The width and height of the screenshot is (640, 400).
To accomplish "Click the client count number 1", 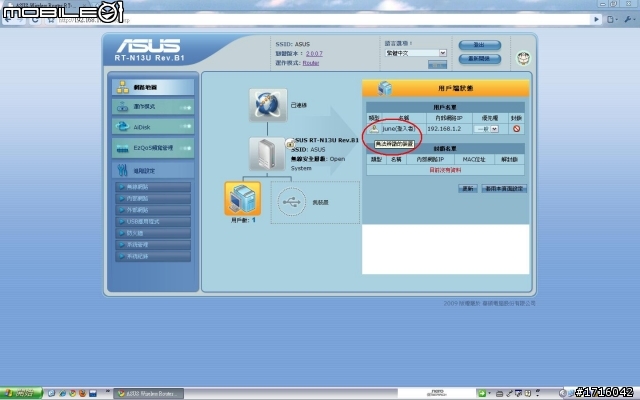I will [253, 220].
